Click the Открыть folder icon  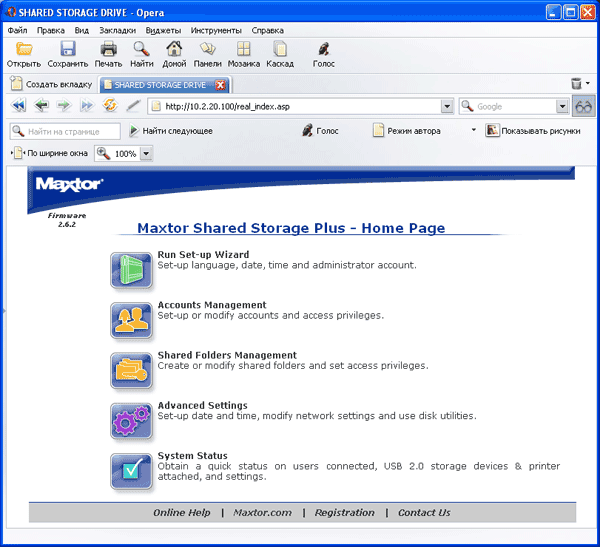coord(24,49)
